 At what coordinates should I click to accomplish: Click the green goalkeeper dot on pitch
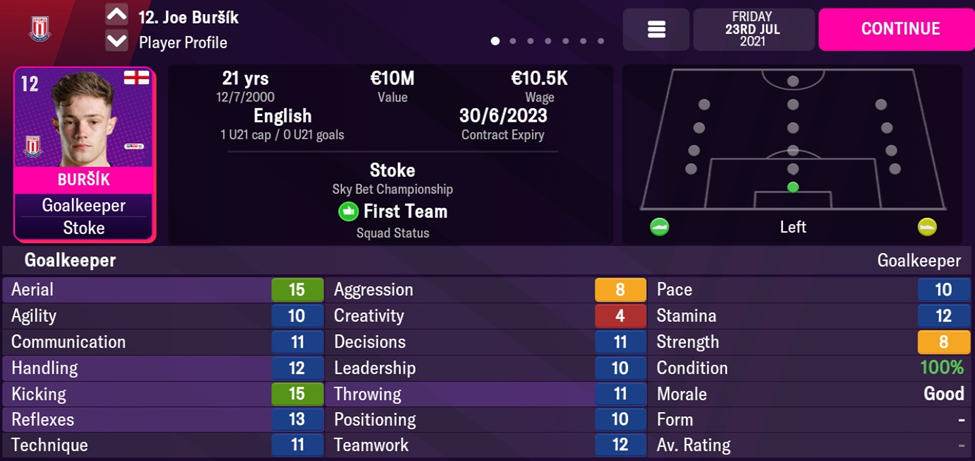point(793,187)
